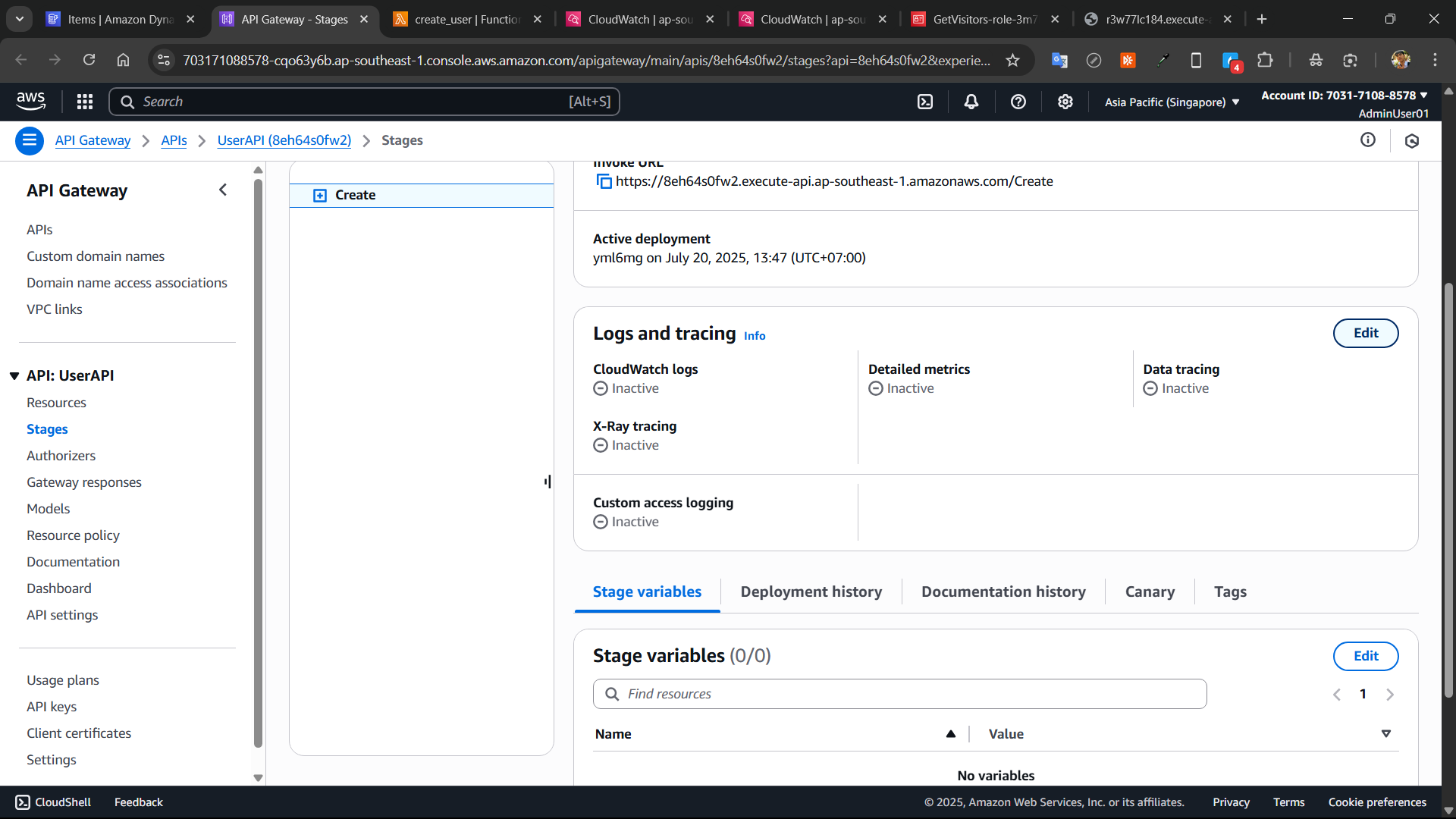Screen dimensions: 1456x819
Task: Go to the API Gateway breadcrumb
Action: point(93,140)
